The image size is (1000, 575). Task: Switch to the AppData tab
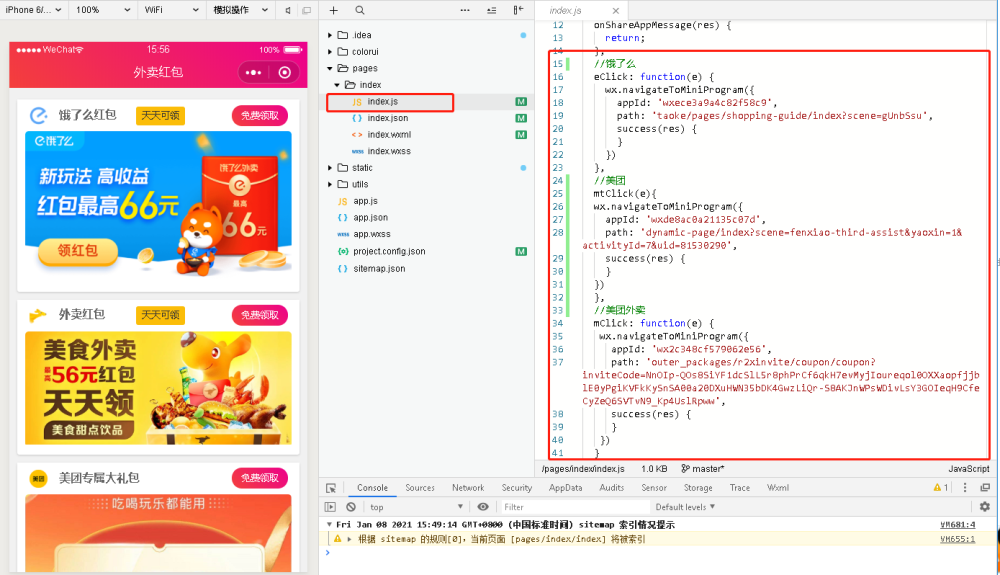(x=566, y=488)
